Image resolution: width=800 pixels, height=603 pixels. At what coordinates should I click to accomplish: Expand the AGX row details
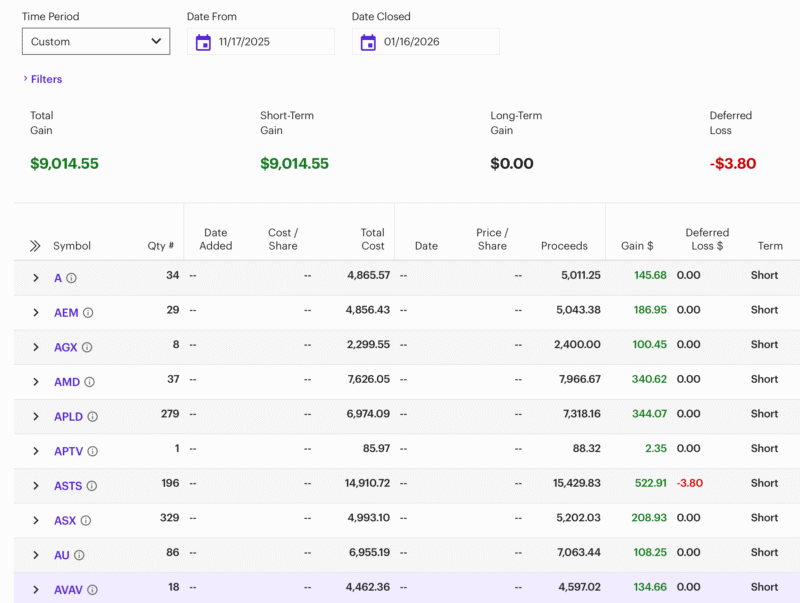point(36,348)
